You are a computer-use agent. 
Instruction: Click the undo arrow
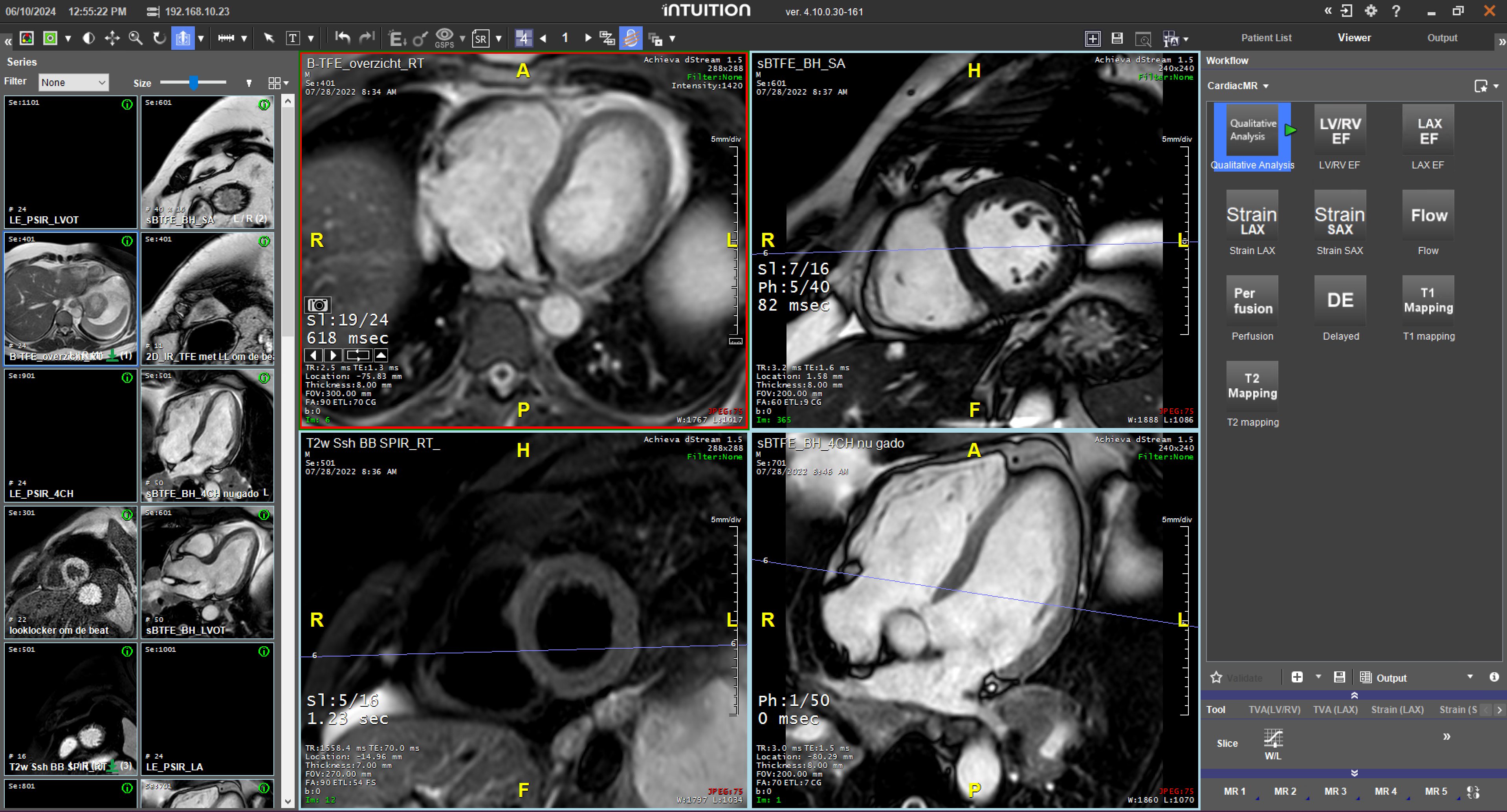click(343, 38)
